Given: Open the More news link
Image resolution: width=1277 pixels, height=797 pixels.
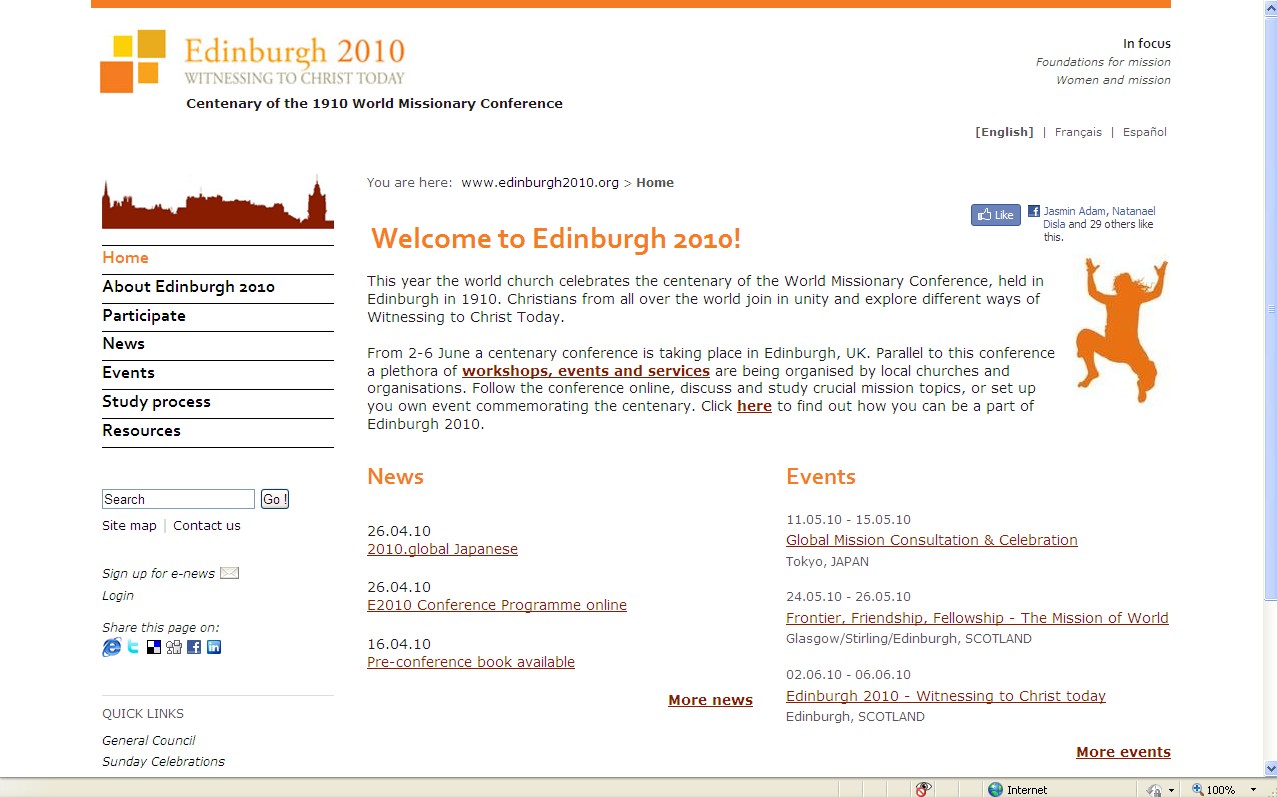Looking at the screenshot, I should pos(710,700).
